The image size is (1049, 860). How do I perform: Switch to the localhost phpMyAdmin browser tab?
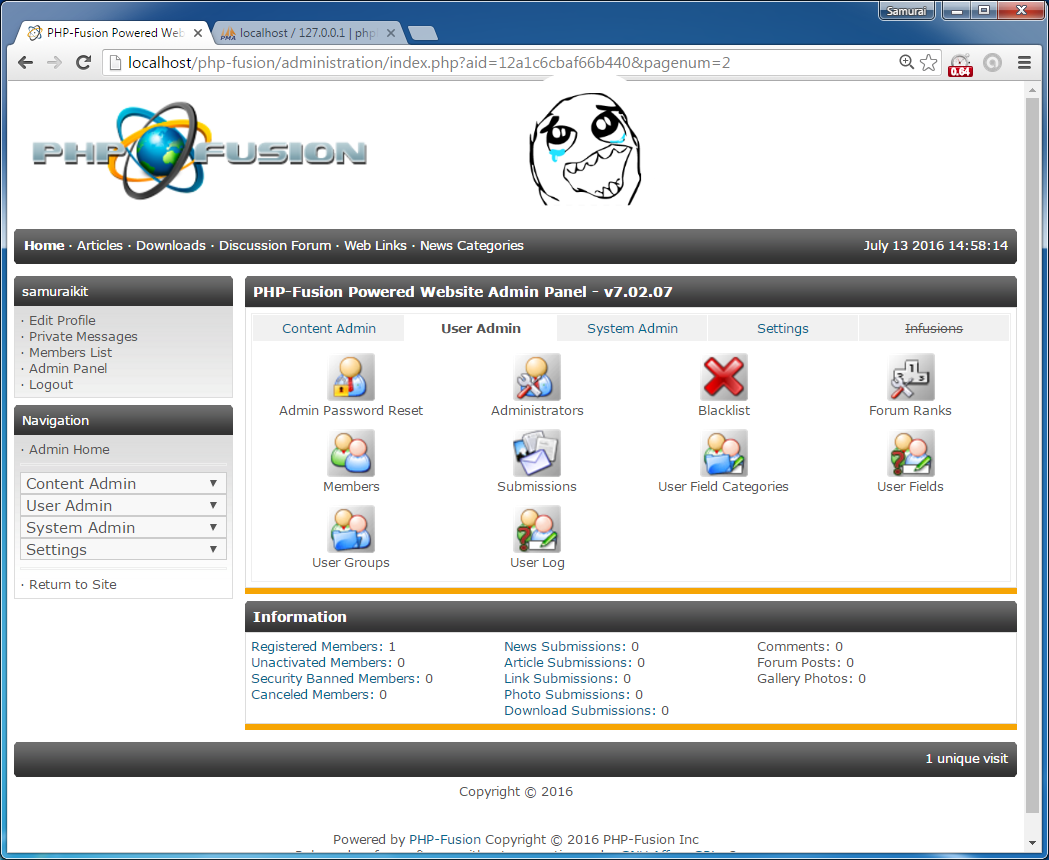point(307,33)
